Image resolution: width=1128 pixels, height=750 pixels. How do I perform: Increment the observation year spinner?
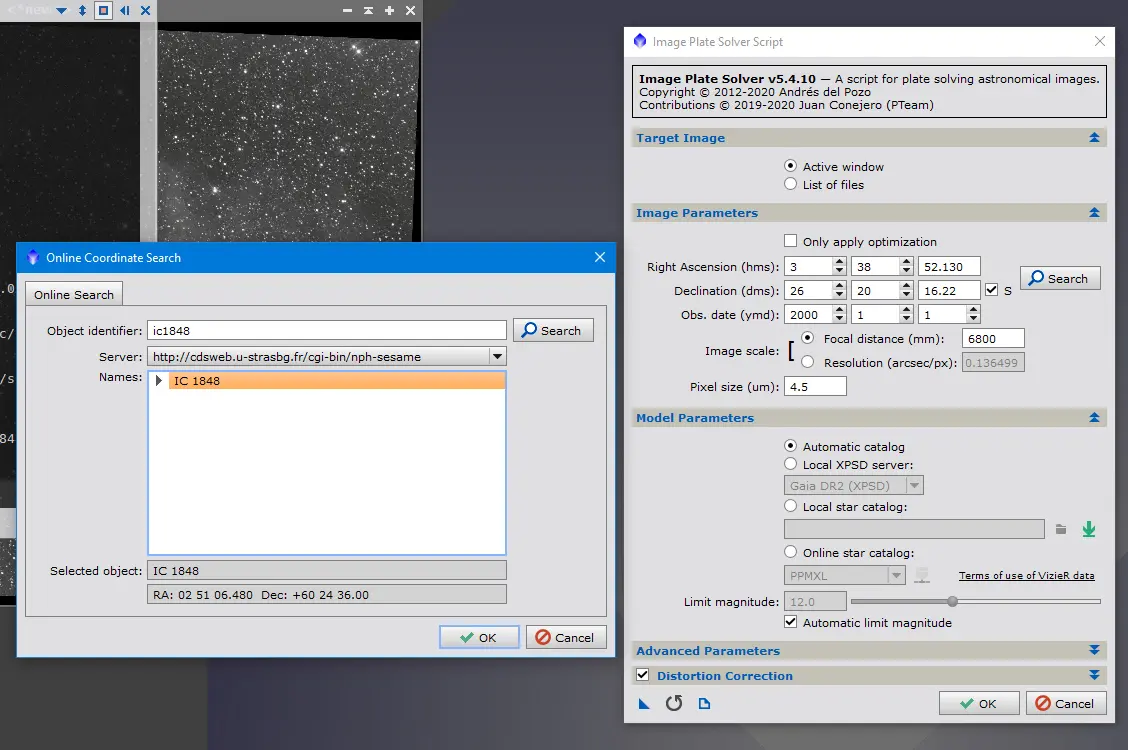840,309
